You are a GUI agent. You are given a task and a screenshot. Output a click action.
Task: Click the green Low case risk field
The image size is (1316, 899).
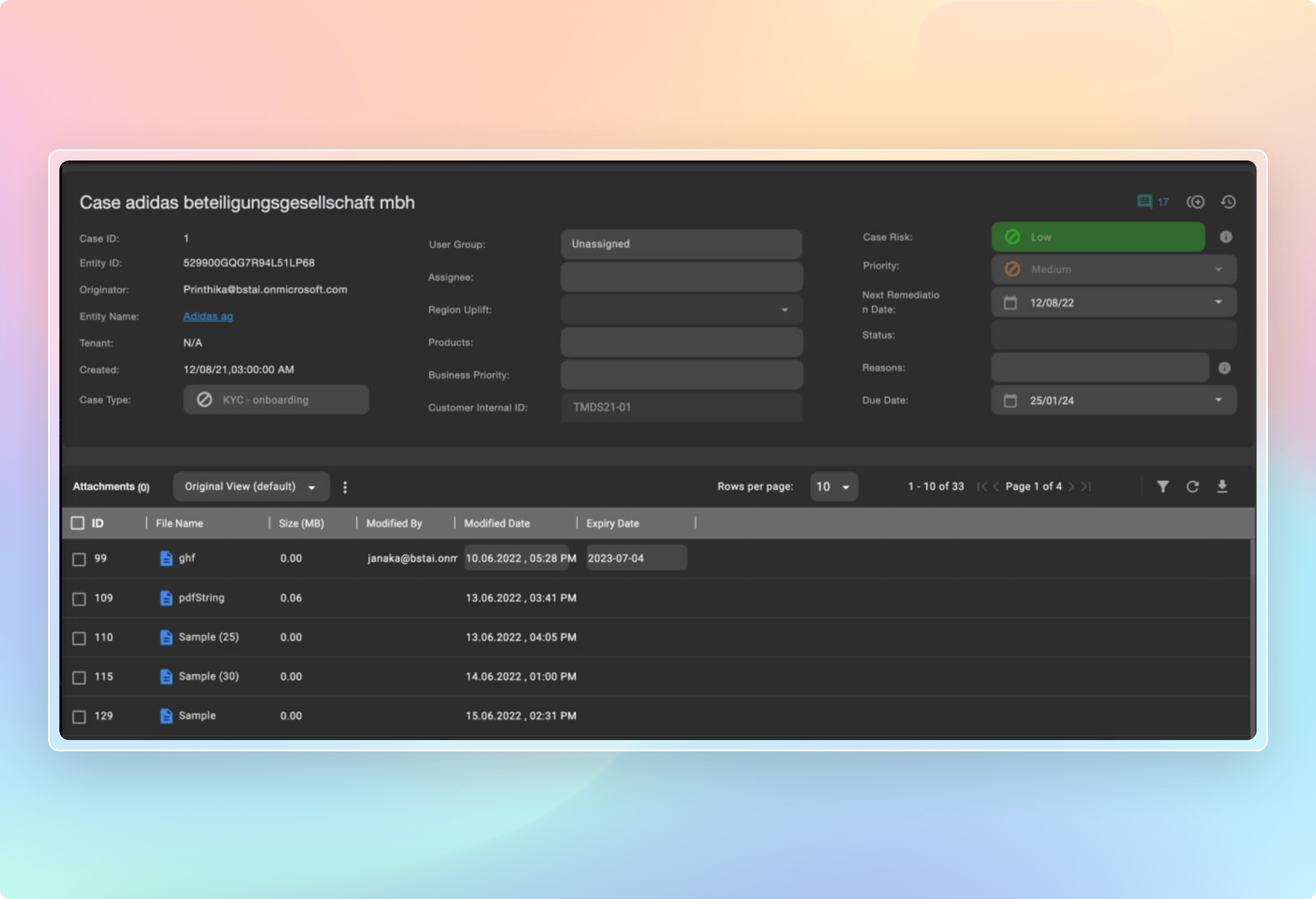click(x=1098, y=237)
